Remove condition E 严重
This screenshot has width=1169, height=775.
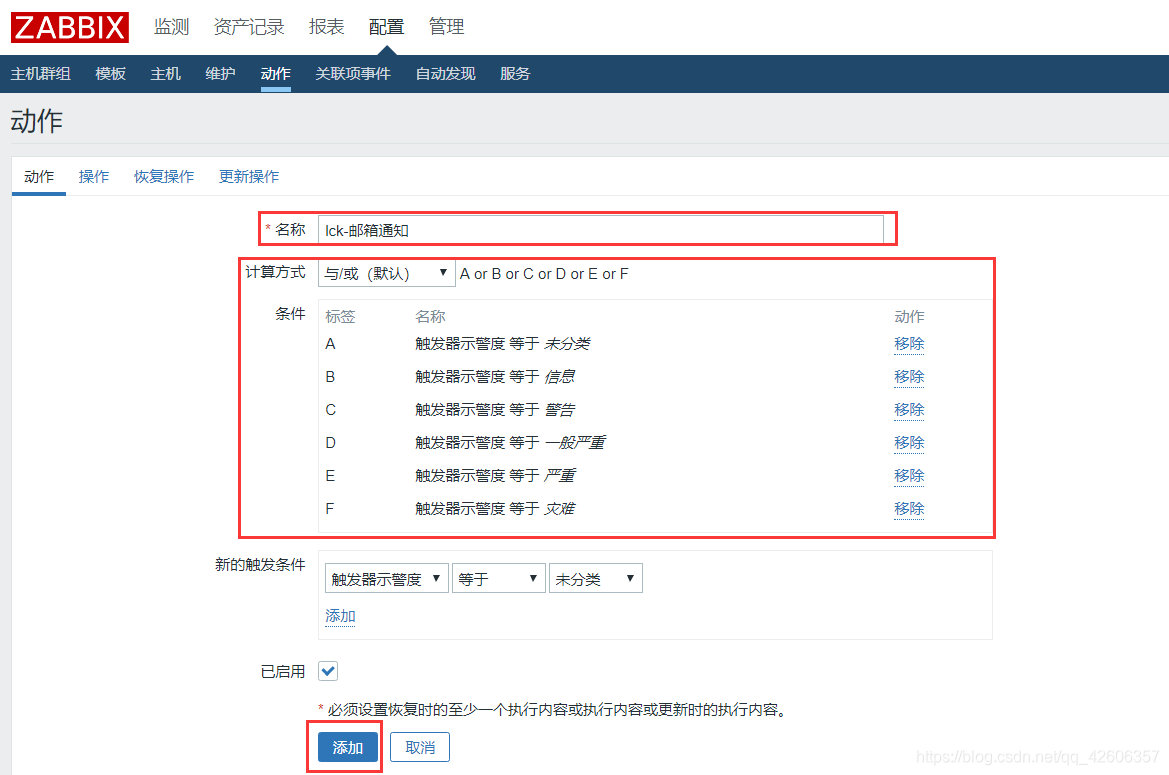(x=909, y=475)
